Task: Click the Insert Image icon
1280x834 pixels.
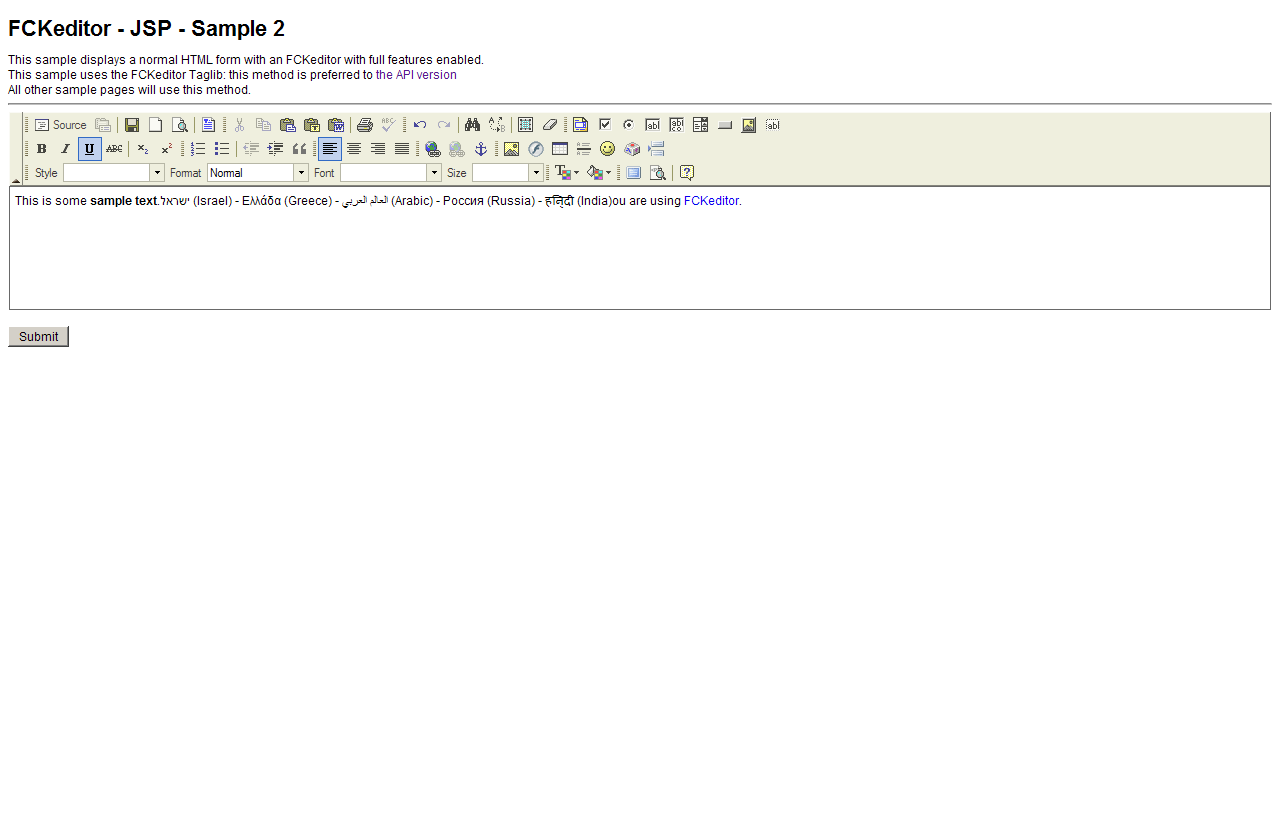Action: pos(512,149)
